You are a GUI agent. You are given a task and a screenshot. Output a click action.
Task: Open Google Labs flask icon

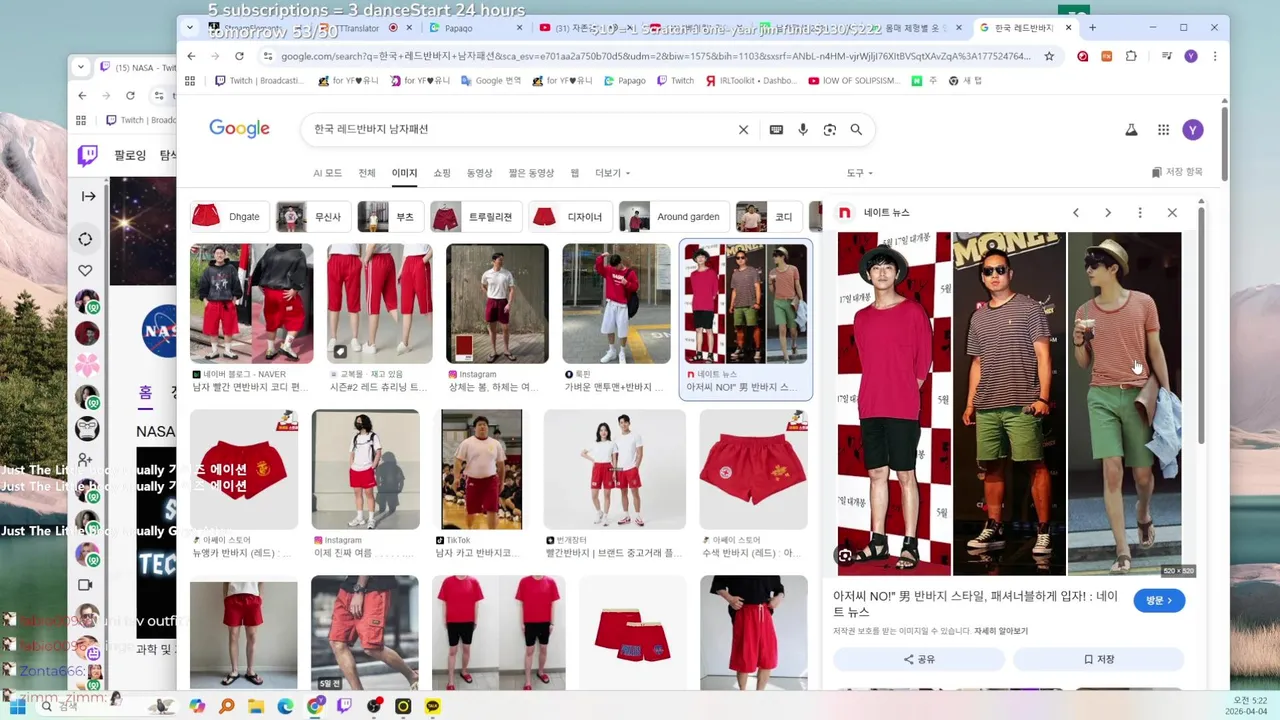tap(1132, 130)
